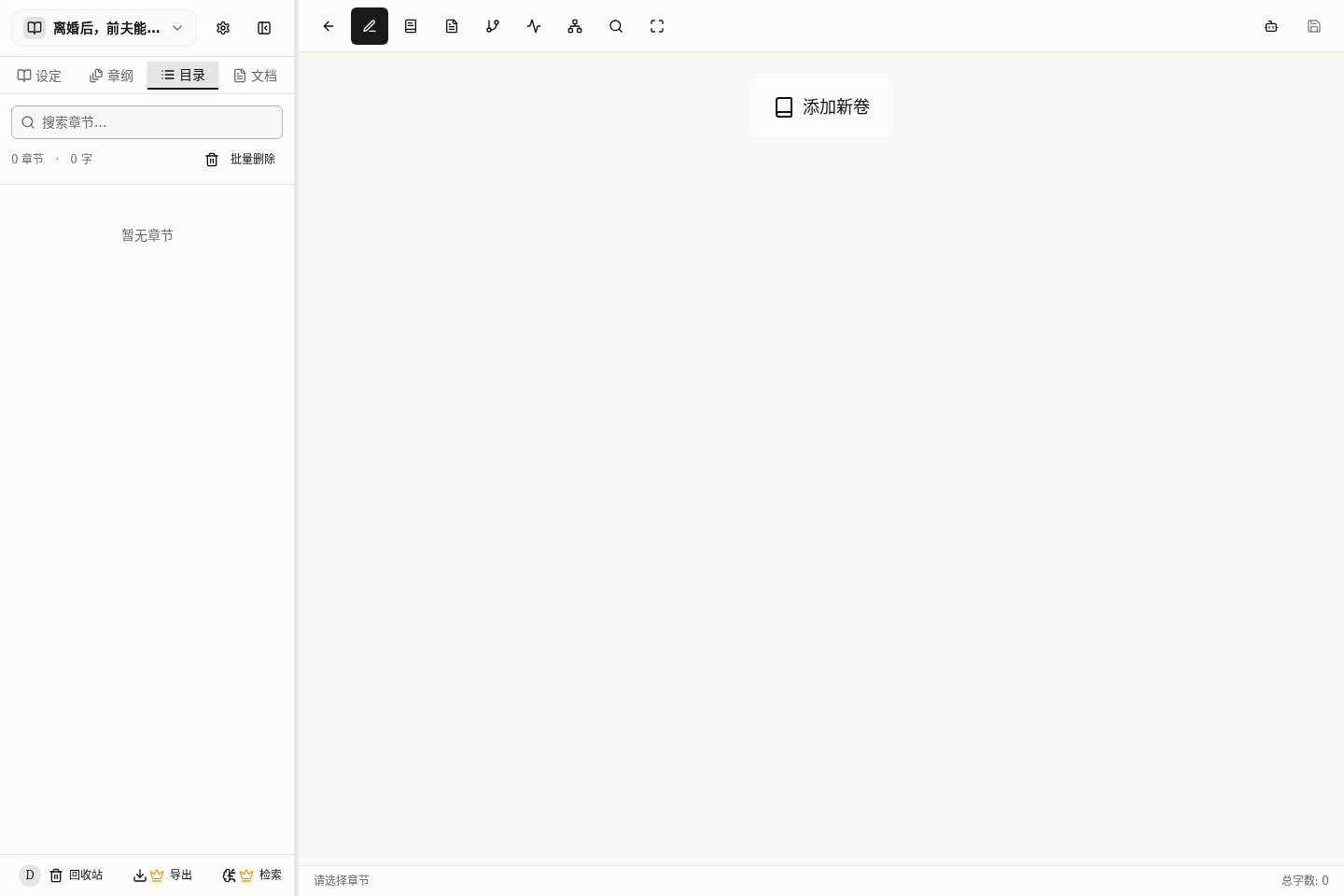Screen dimensions: 1344x896
Task: Open settings gear next to book title
Action: click(x=223, y=28)
